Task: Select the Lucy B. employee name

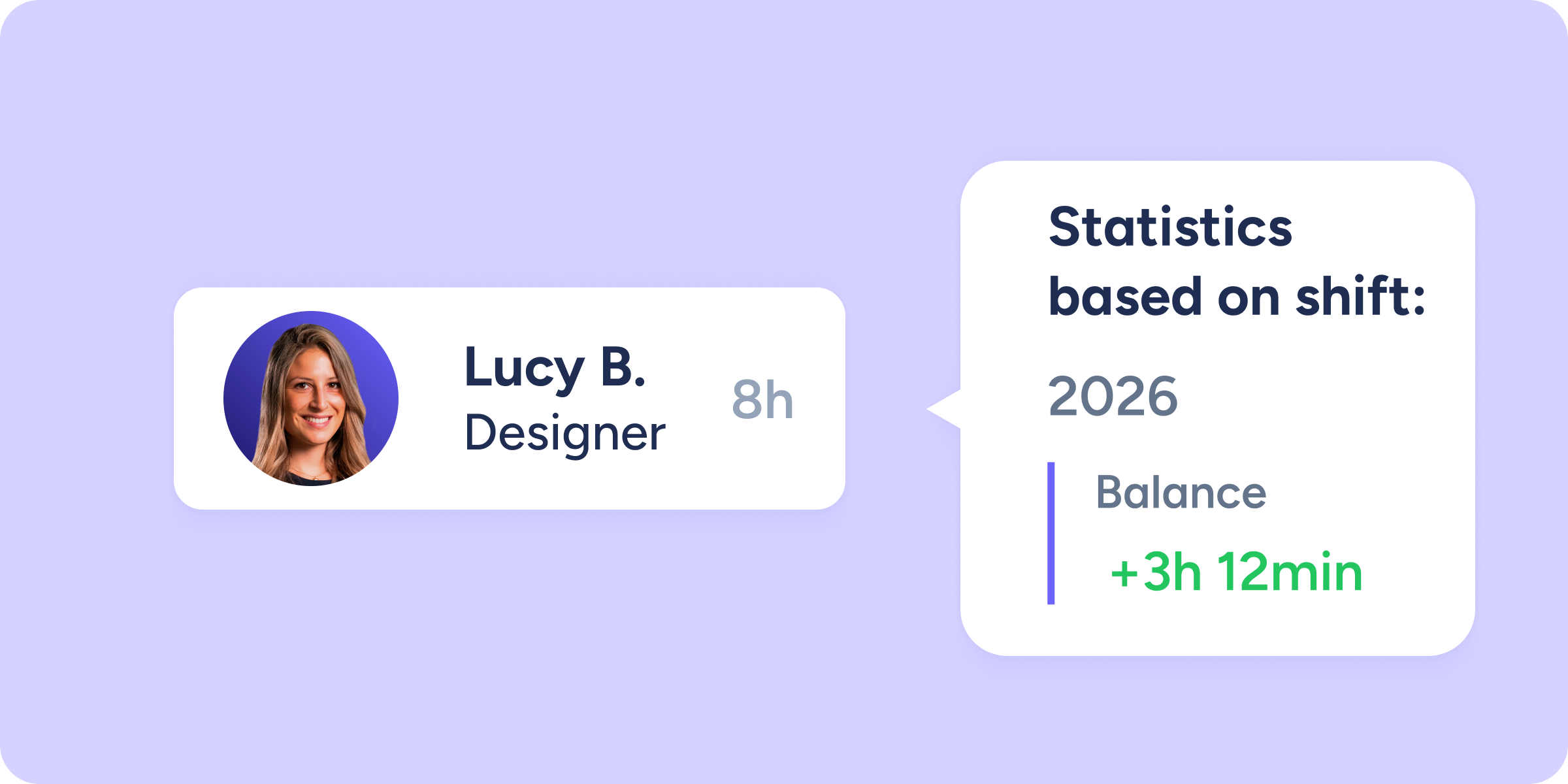Action: pos(555,368)
